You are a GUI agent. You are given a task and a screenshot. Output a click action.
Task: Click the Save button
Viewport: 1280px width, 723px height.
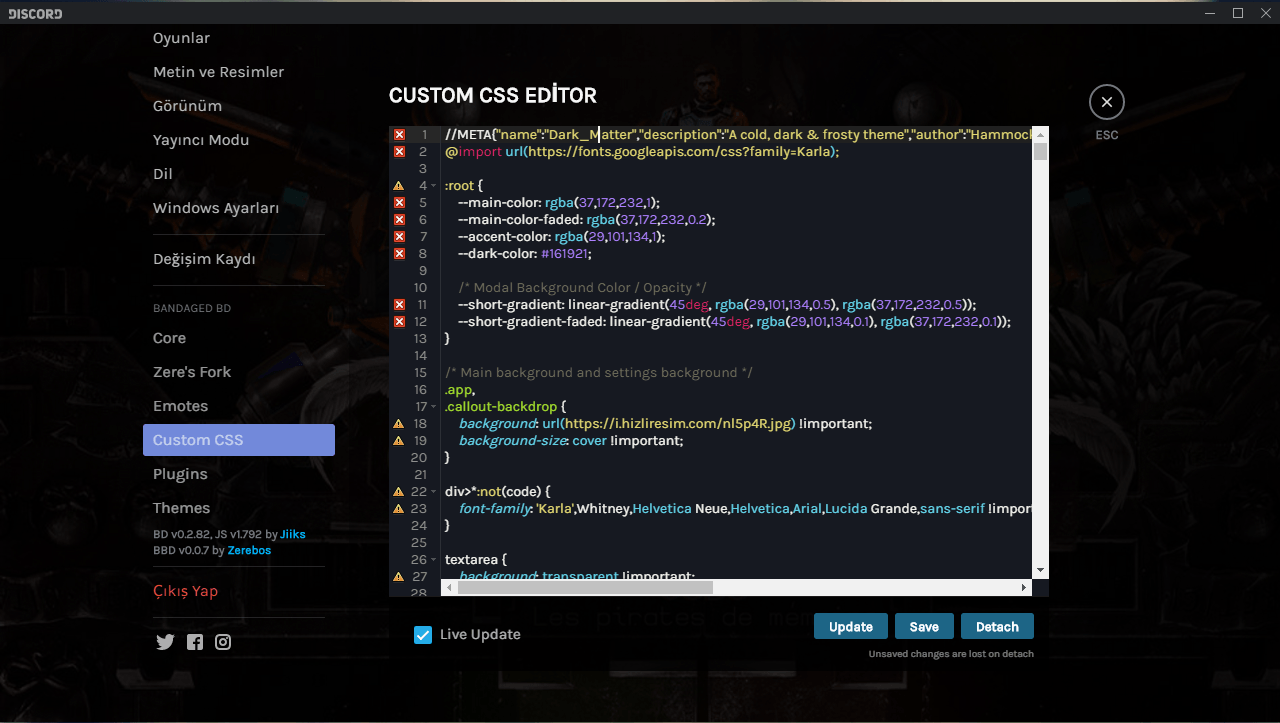point(924,626)
